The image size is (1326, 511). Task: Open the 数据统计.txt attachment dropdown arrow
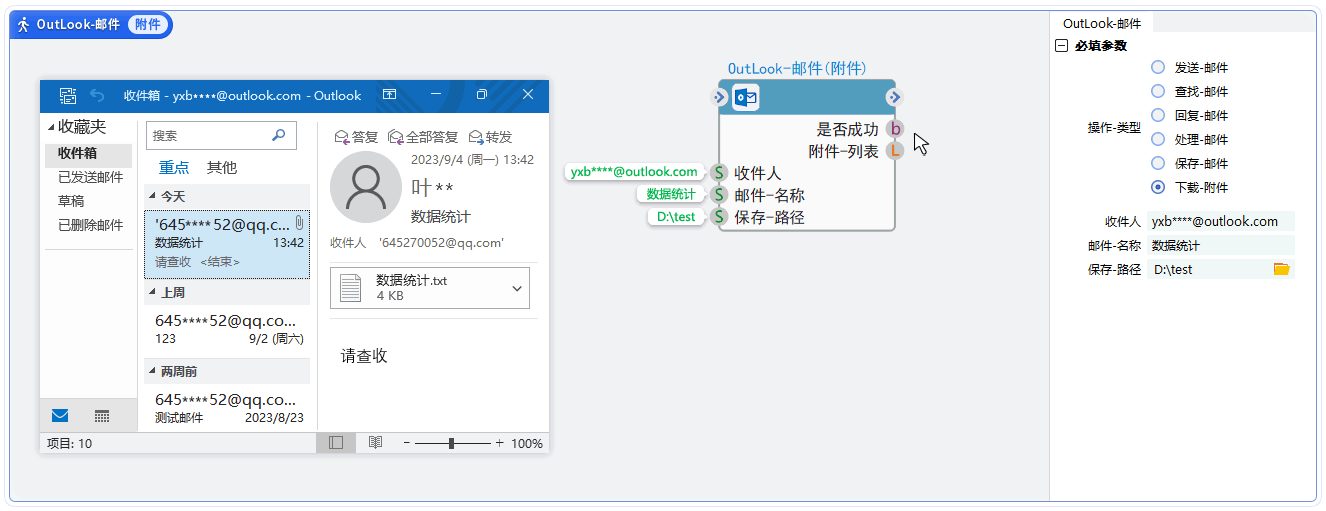(517, 288)
